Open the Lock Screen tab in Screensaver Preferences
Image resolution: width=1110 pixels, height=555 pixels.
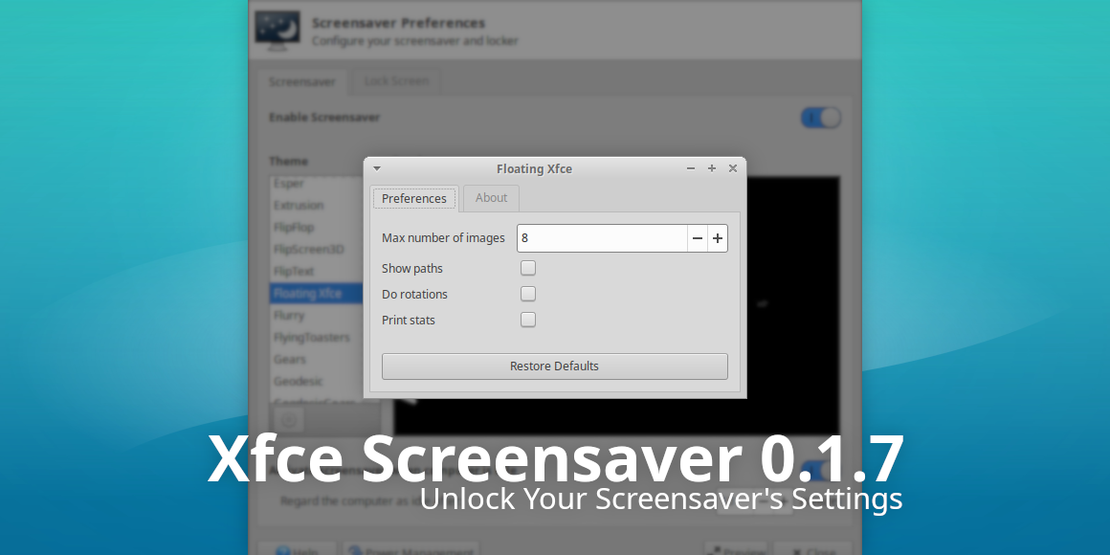[396, 81]
